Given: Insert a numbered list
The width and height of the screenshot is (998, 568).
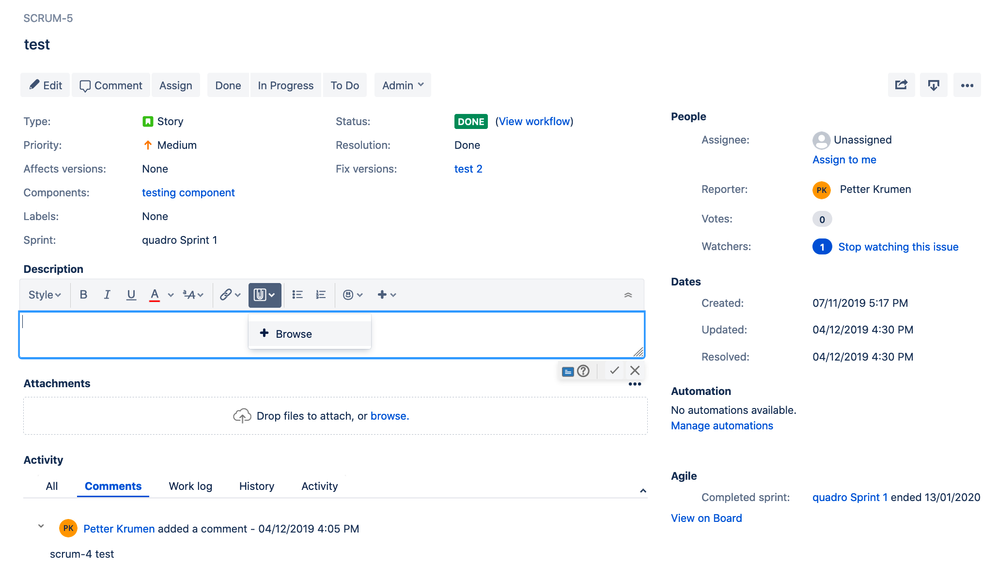Looking at the screenshot, I should (x=321, y=295).
